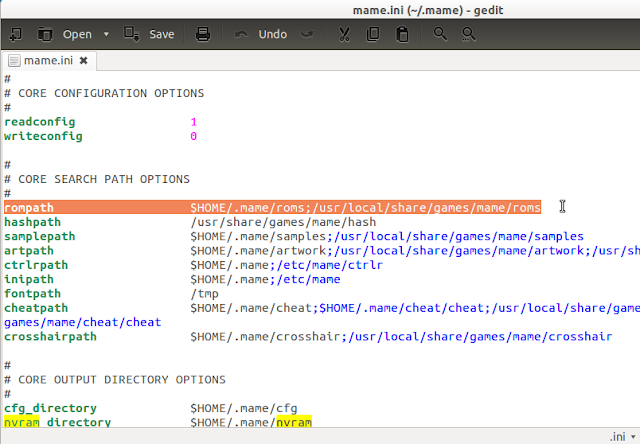The width and height of the screenshot is (640, 444).
Task: Click the Undo arrow icon
Action: [x=241, y=35]
